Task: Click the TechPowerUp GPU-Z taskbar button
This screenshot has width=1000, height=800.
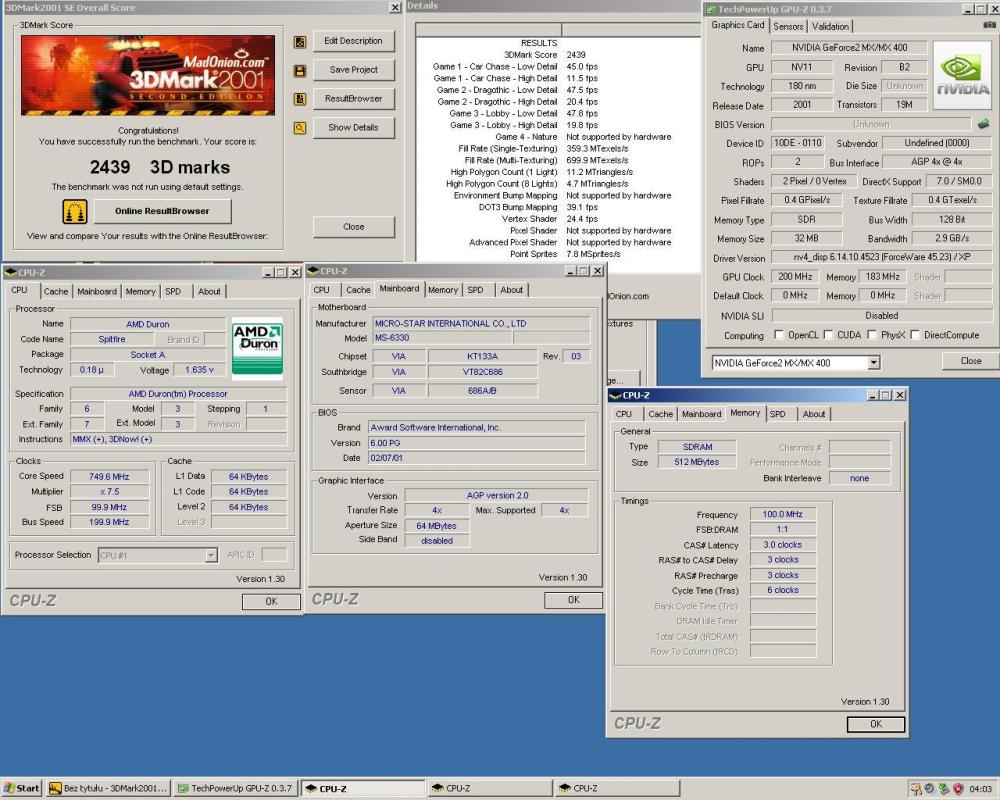Action: (x=235, y=788)
